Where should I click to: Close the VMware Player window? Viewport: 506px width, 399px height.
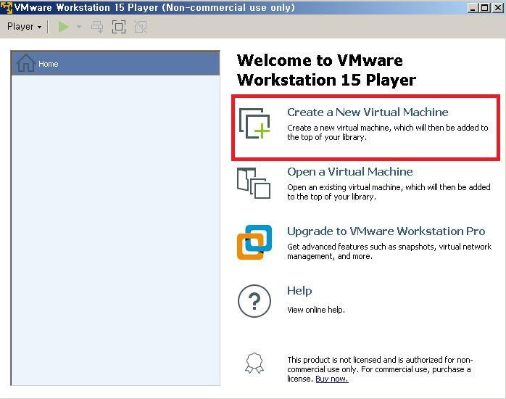[498, 7]
